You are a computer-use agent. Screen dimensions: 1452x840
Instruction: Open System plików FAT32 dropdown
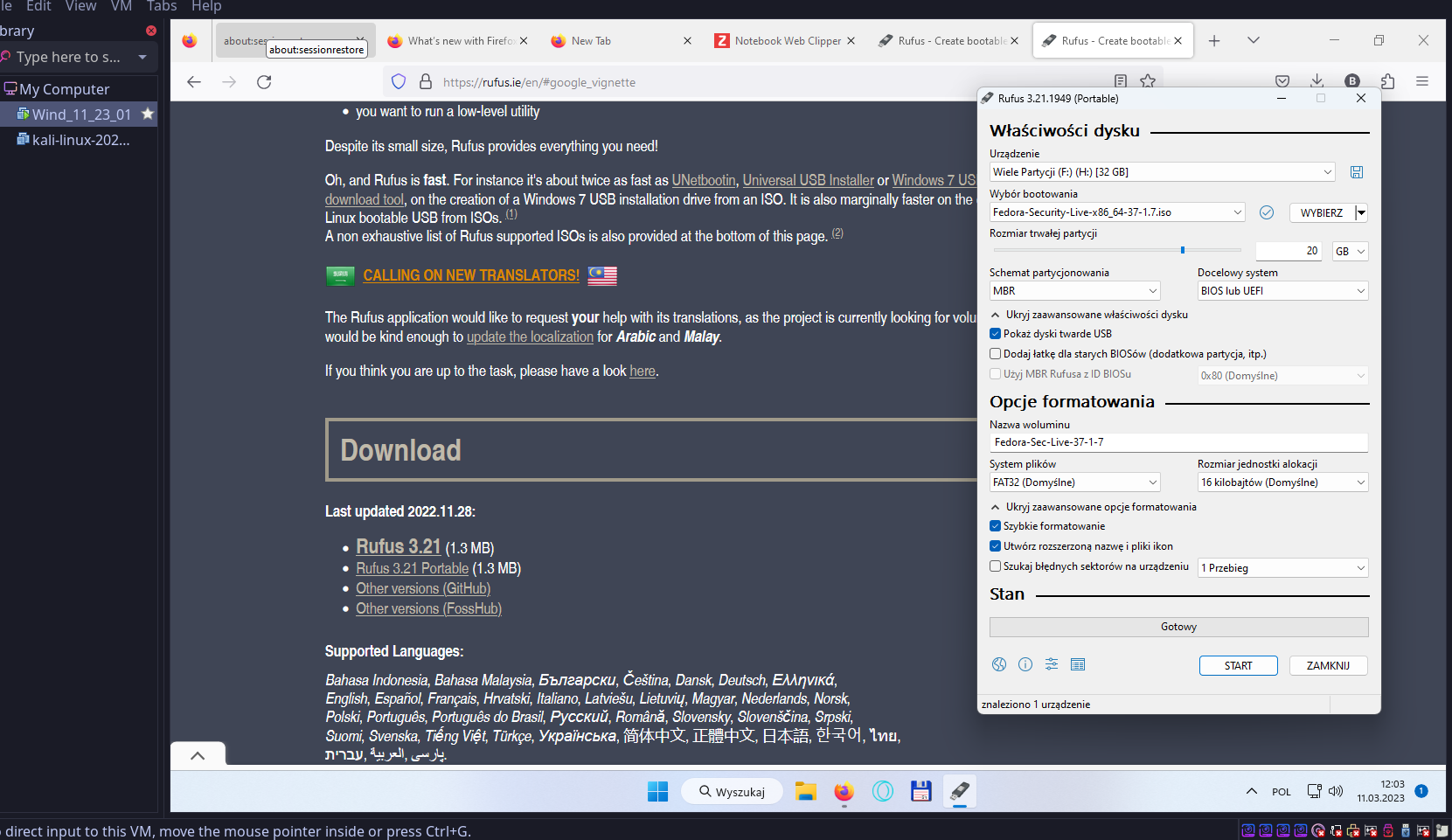pyautogui.click(x=1074, y=482)
